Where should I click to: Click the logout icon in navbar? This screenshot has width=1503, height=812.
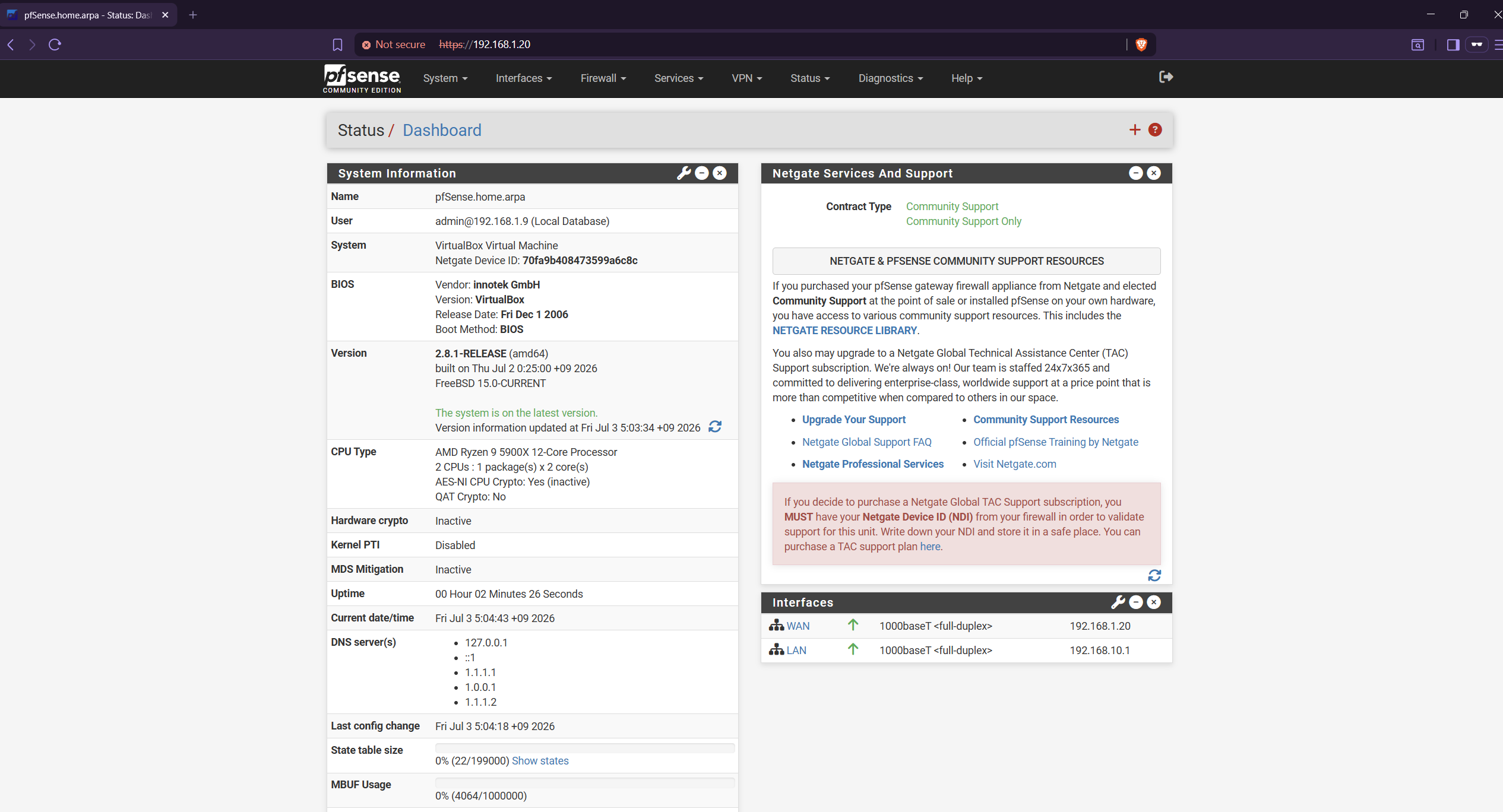pos(1166,77)
